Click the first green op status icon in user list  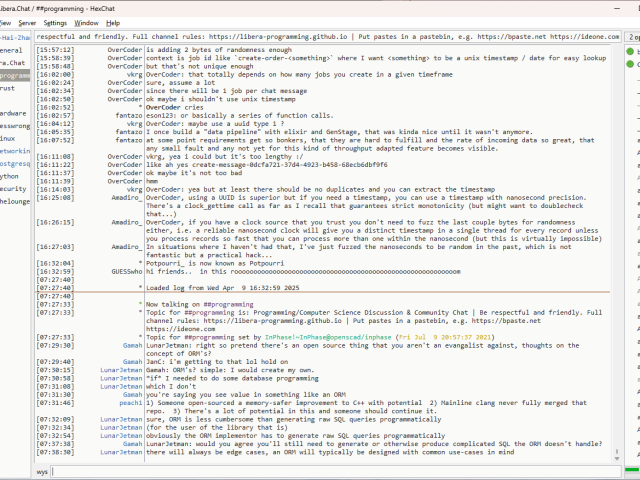[632, 49]
